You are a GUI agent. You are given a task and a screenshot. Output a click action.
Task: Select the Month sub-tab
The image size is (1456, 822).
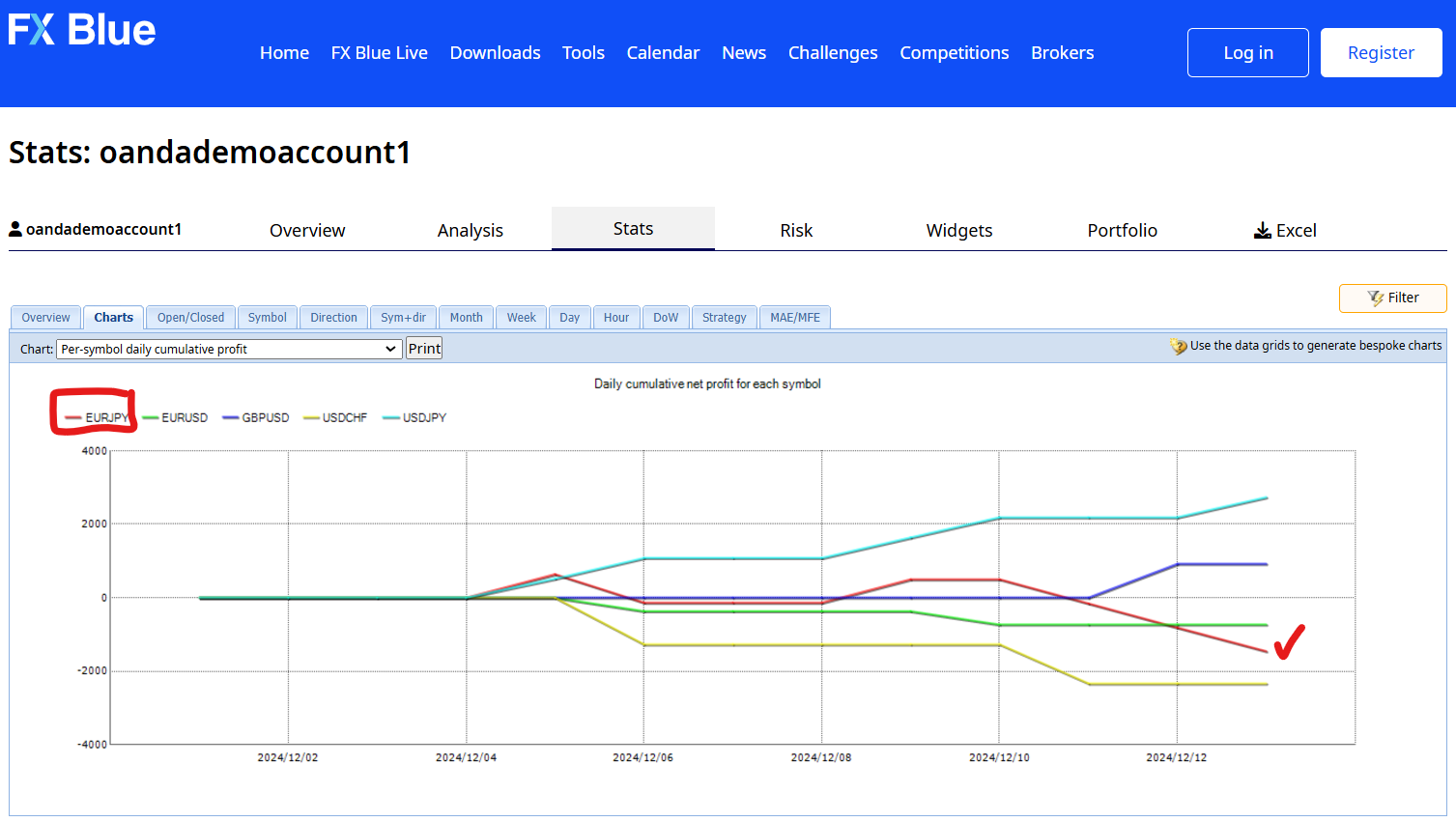pos(466,318)
